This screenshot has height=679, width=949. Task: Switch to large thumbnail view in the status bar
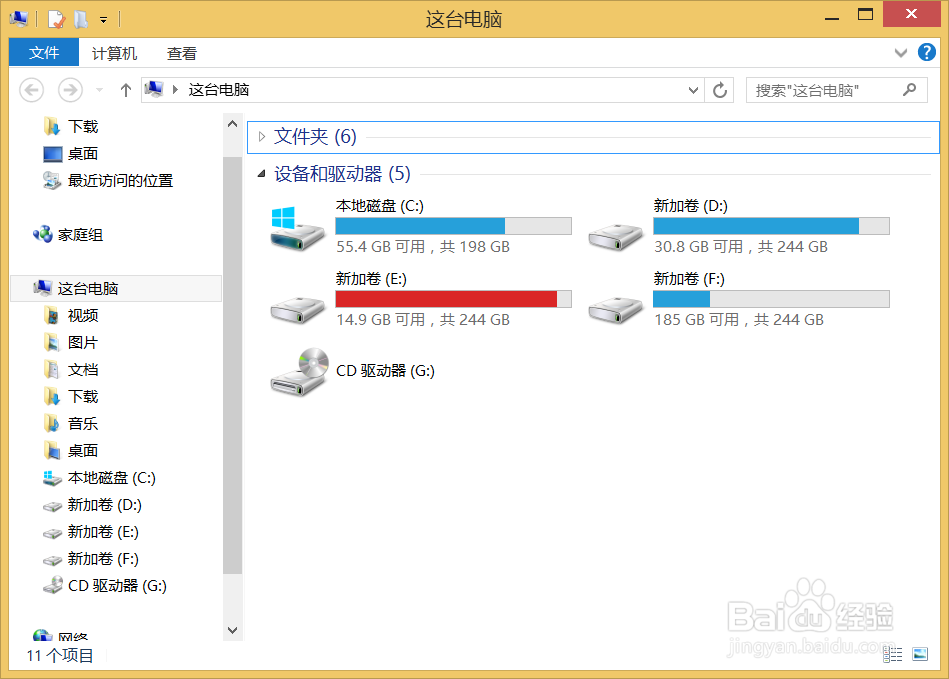point(918,655)
